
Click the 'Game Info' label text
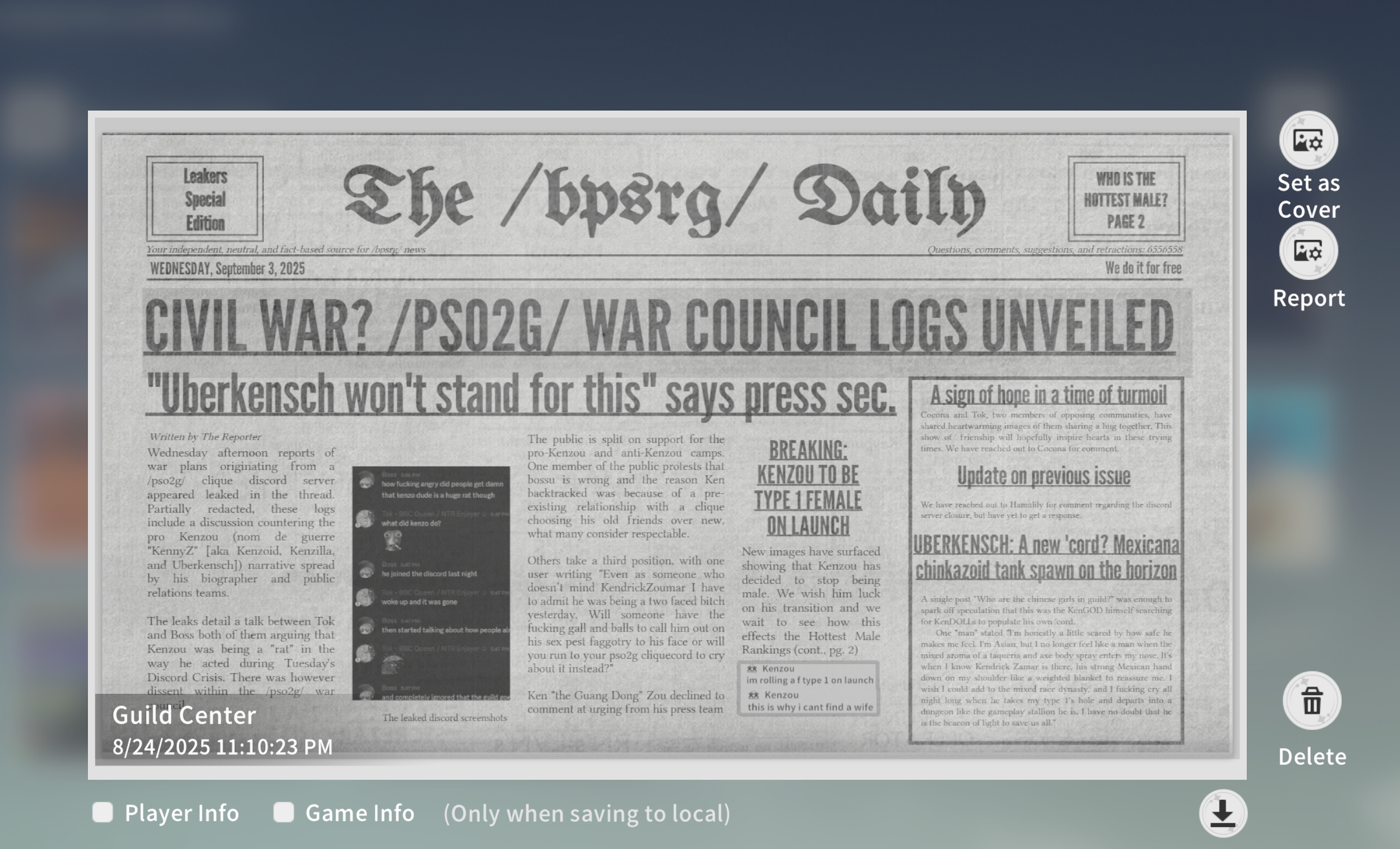pos(360,813)
